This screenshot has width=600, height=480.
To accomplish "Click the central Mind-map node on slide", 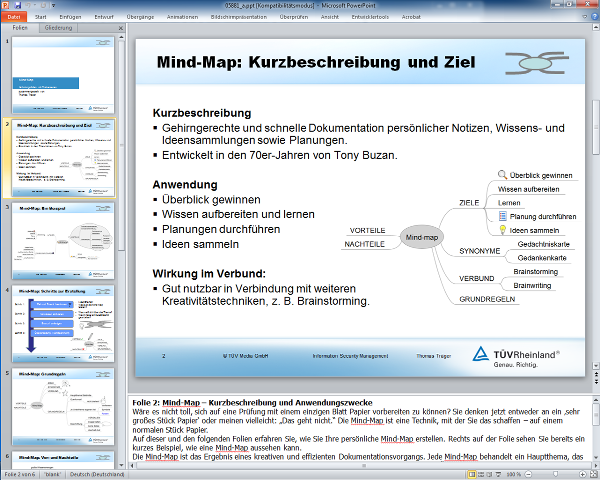I will [422, 237].
